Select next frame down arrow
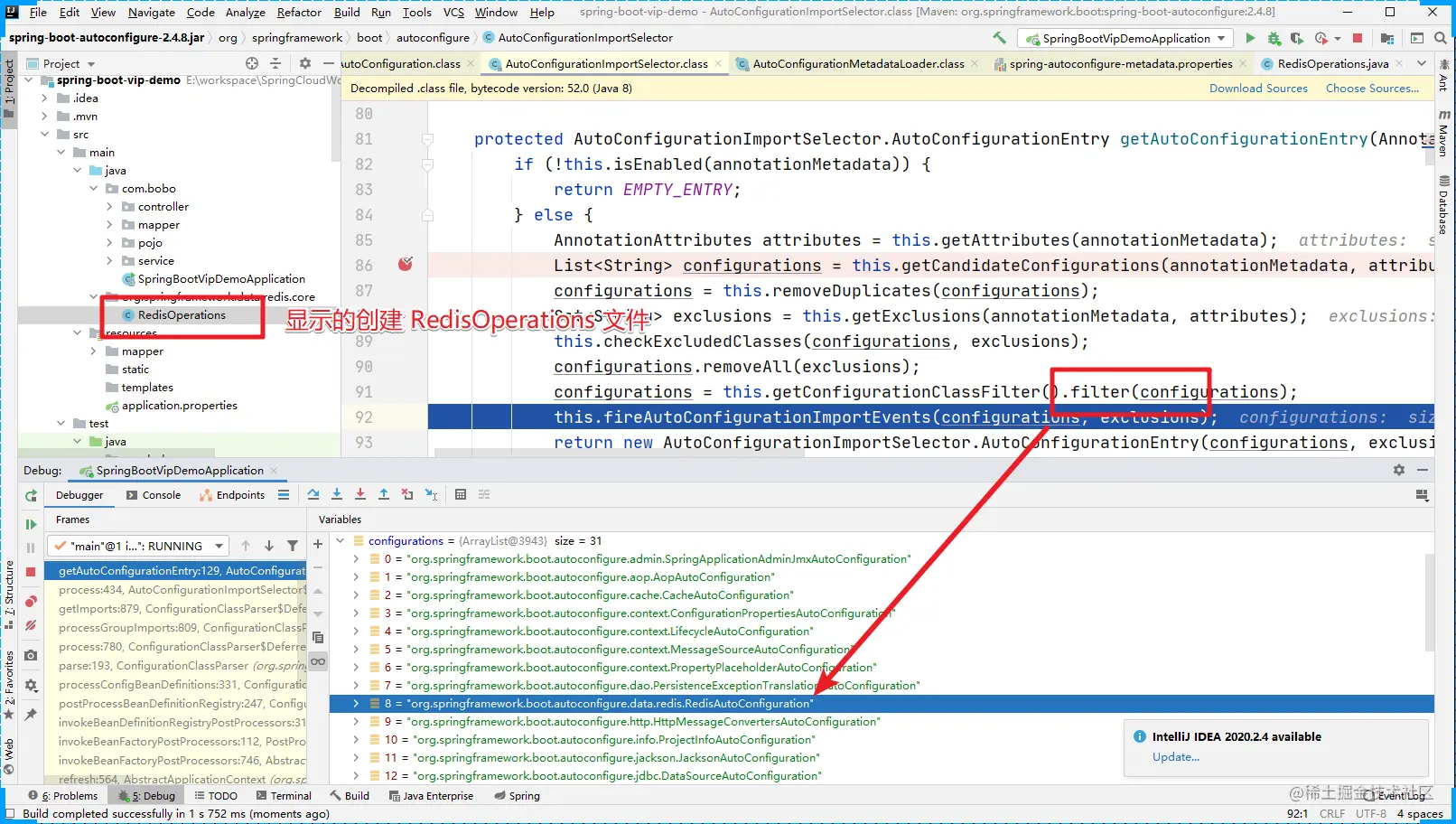Image resolution: width=1456 pixels, height=824 pixels. pos(268,546)
